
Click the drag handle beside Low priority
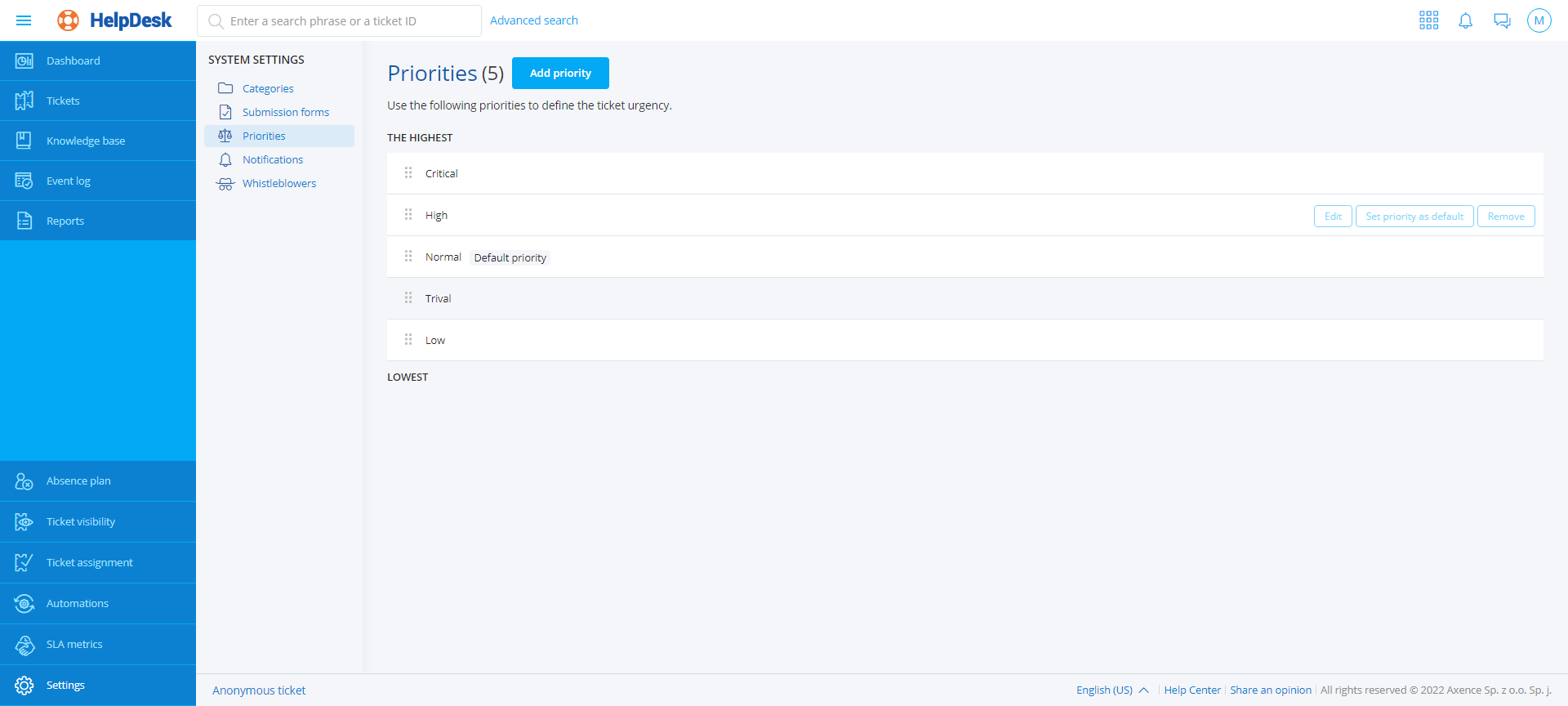click(408, 340)
